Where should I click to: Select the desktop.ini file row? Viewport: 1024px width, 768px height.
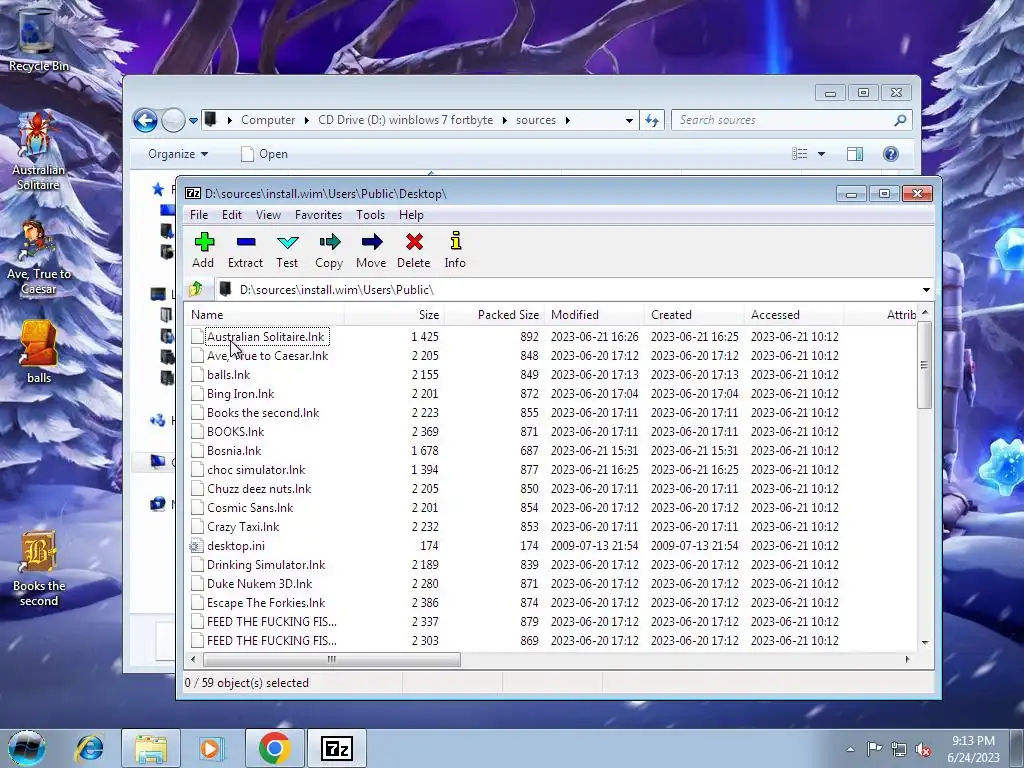(549, 546)
